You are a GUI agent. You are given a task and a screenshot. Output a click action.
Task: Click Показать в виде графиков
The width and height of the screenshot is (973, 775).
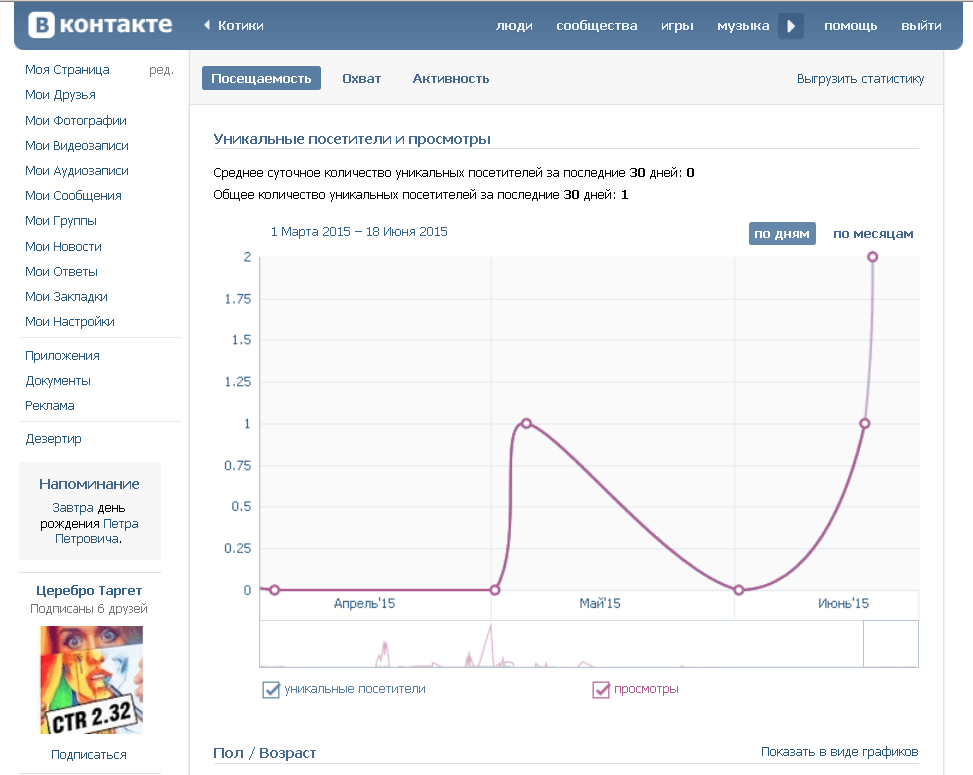(839, 752)
